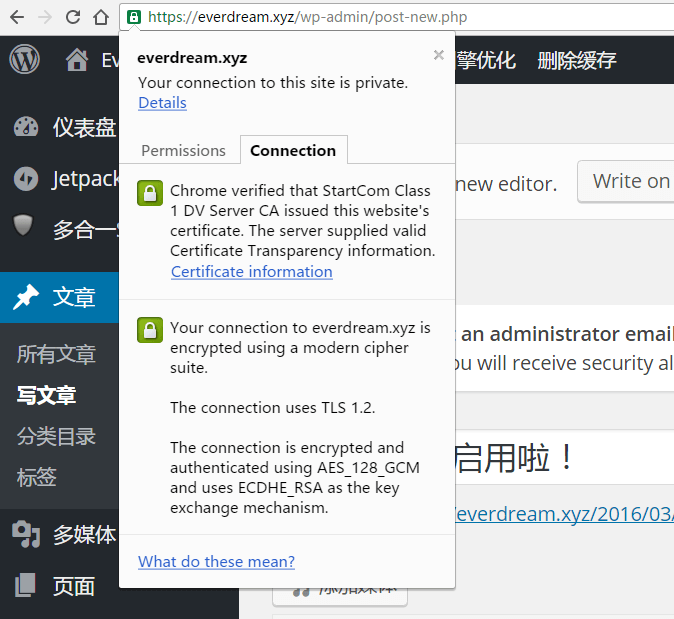Open the Certificate information link
The image size is (674, 619).
click(x=252, y=272)
